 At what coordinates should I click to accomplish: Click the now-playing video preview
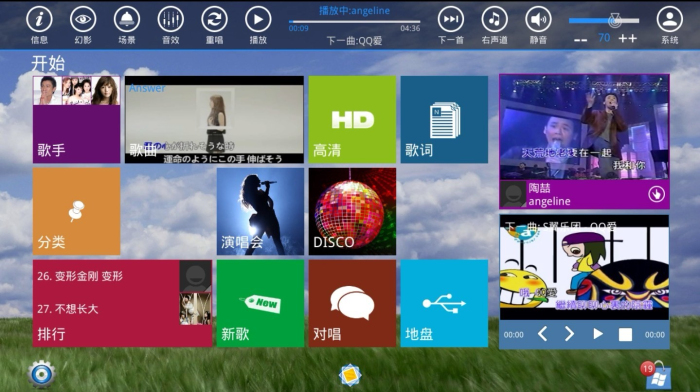584,127
